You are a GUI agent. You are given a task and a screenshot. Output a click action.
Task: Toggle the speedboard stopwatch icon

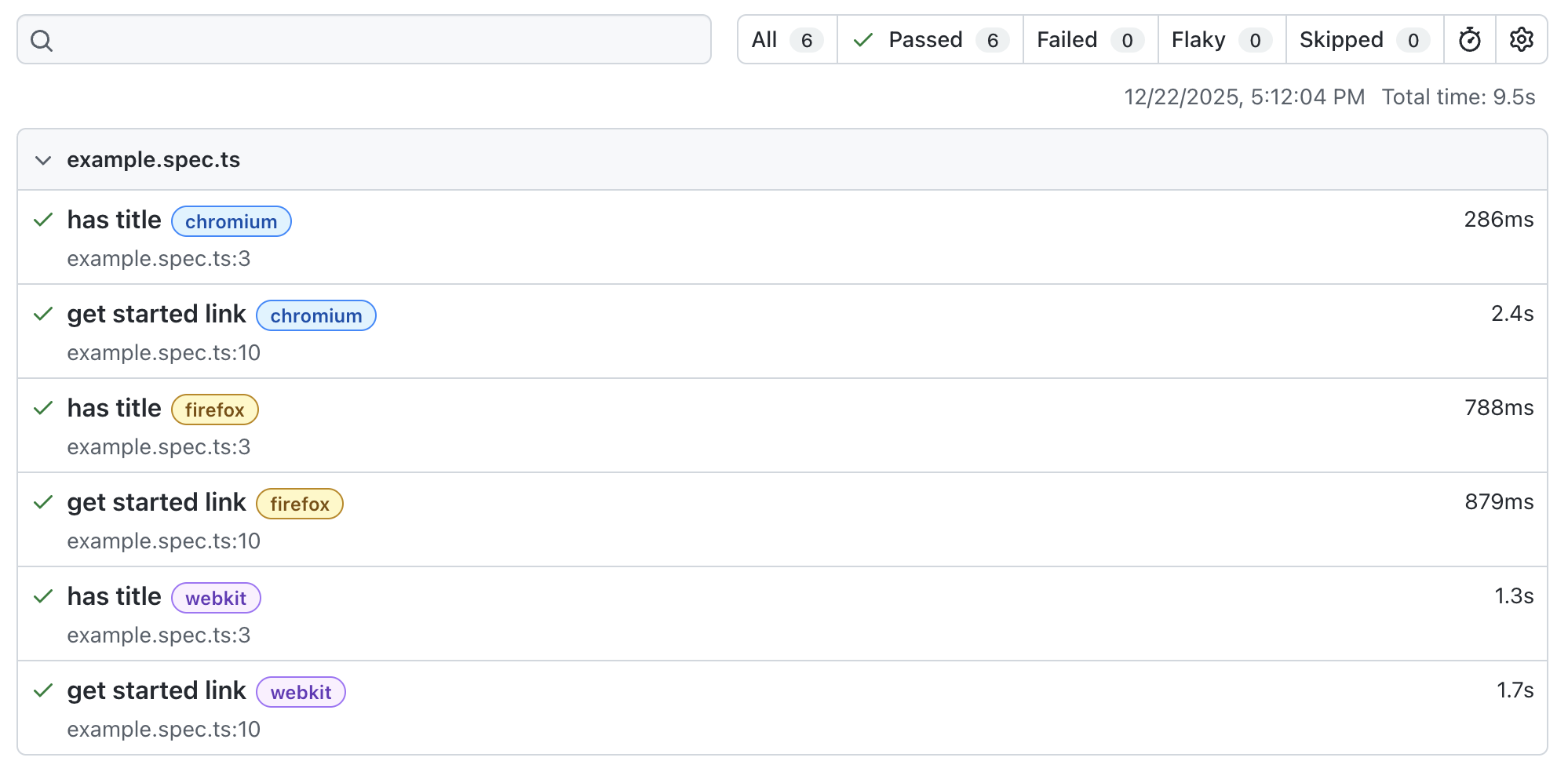click(x=1469, y=39)
